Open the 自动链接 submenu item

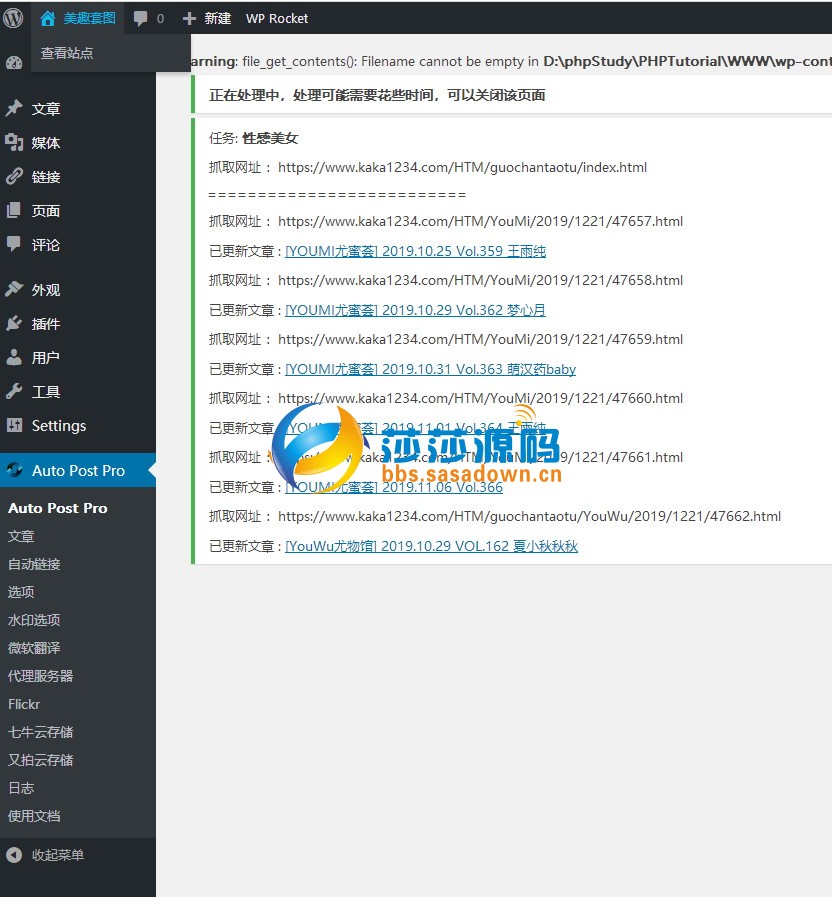tap(34, 564)
